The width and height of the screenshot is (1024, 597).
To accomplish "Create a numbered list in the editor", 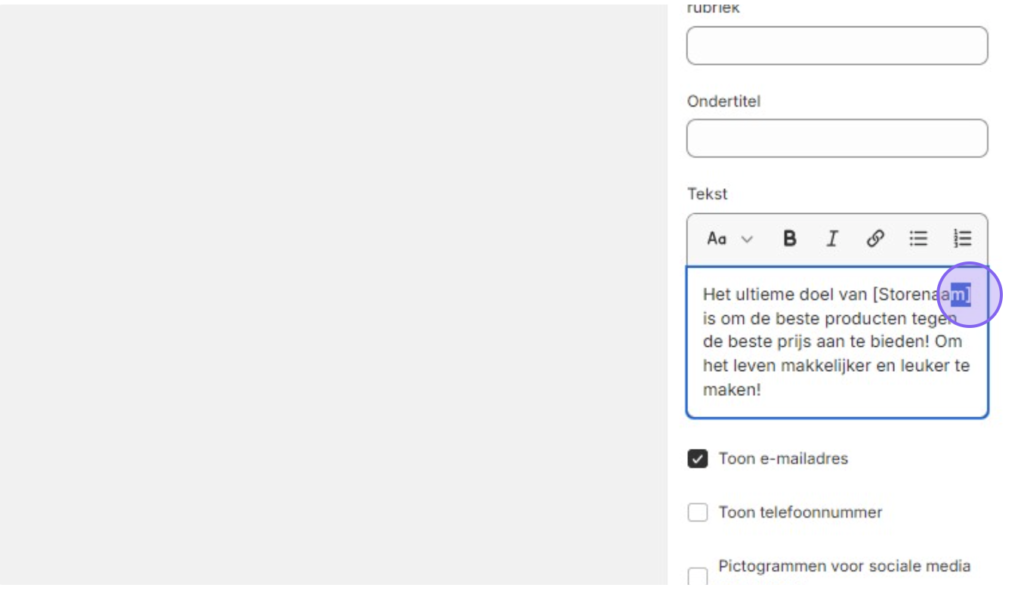I will 961,239.
